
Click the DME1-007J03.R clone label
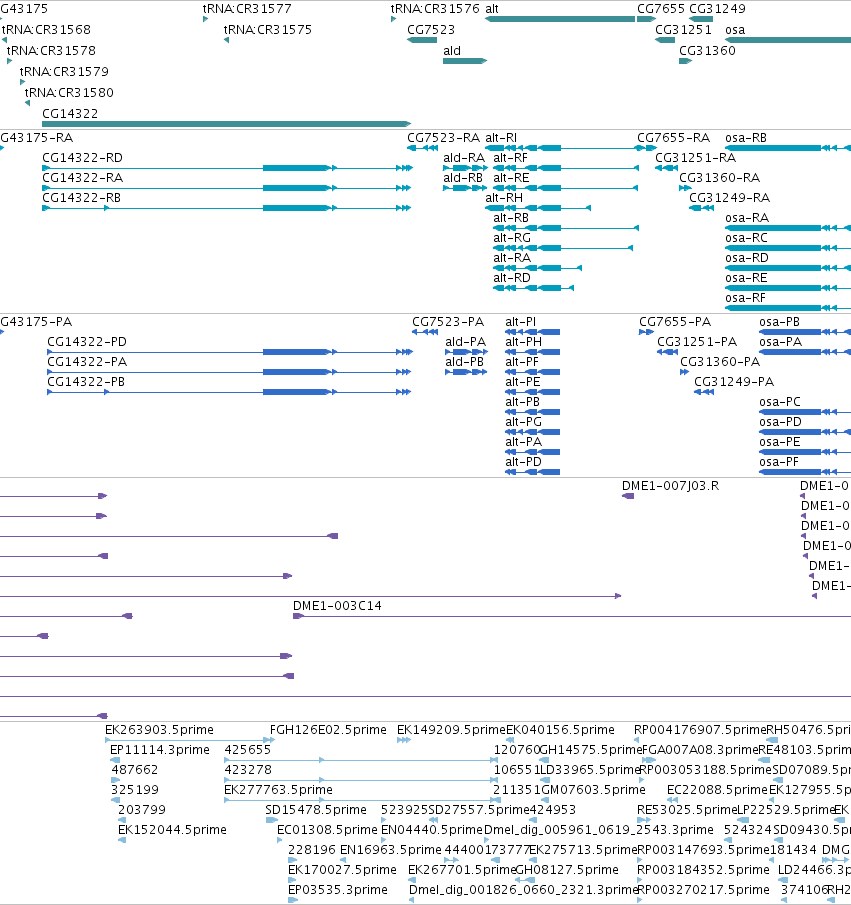coord(670,485)
